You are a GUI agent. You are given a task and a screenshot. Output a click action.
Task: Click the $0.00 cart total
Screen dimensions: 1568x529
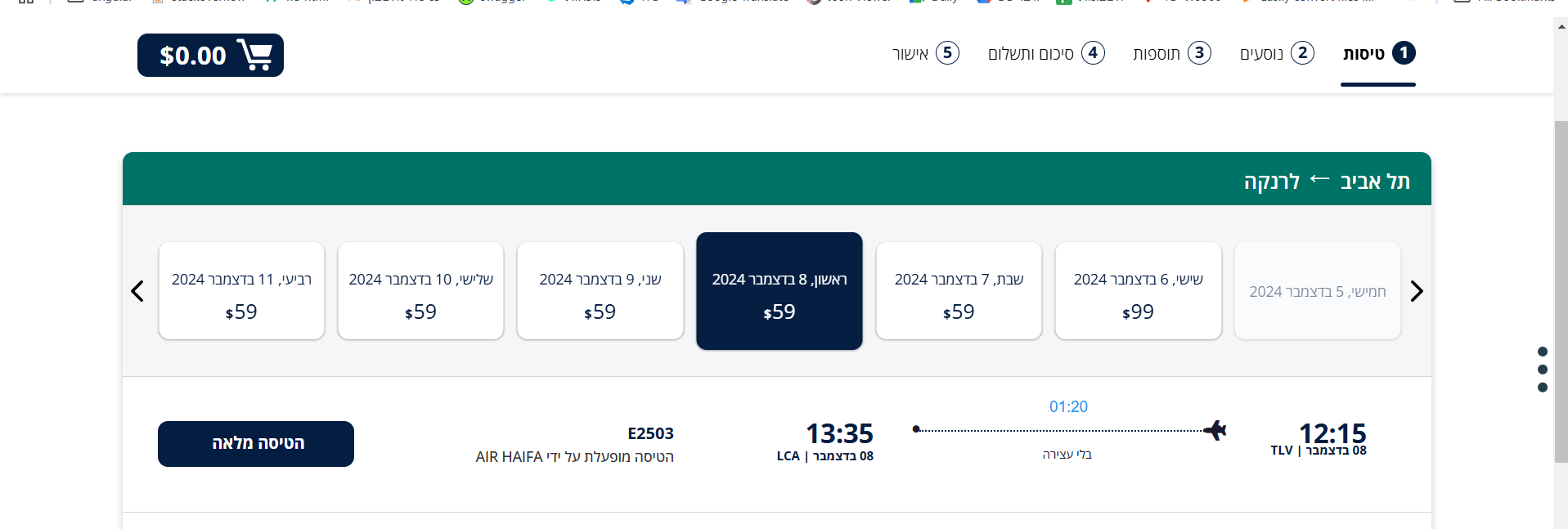click(193, 56)
